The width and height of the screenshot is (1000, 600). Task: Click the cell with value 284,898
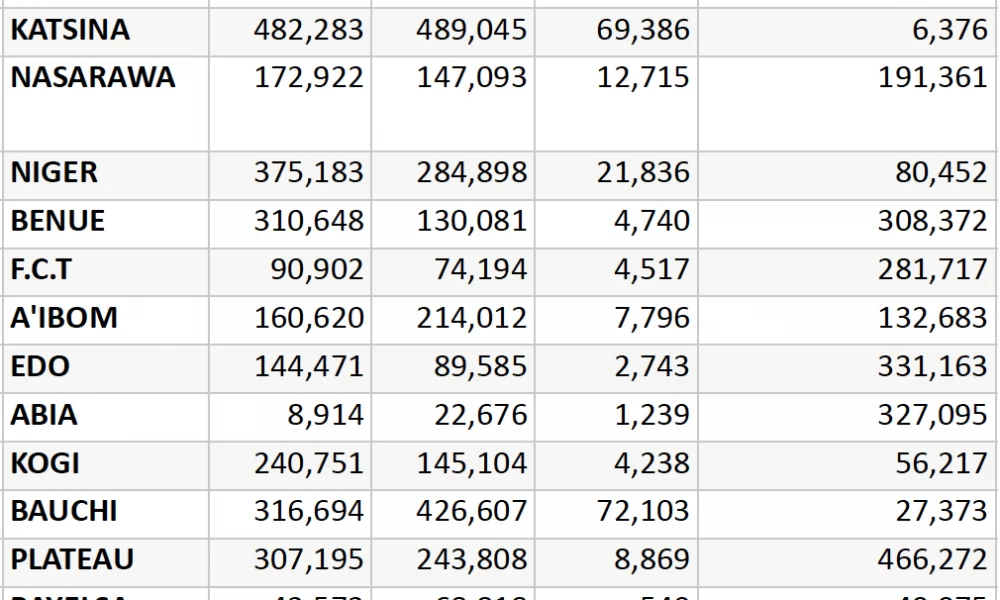pyautogui.click(x=471, y=173)
